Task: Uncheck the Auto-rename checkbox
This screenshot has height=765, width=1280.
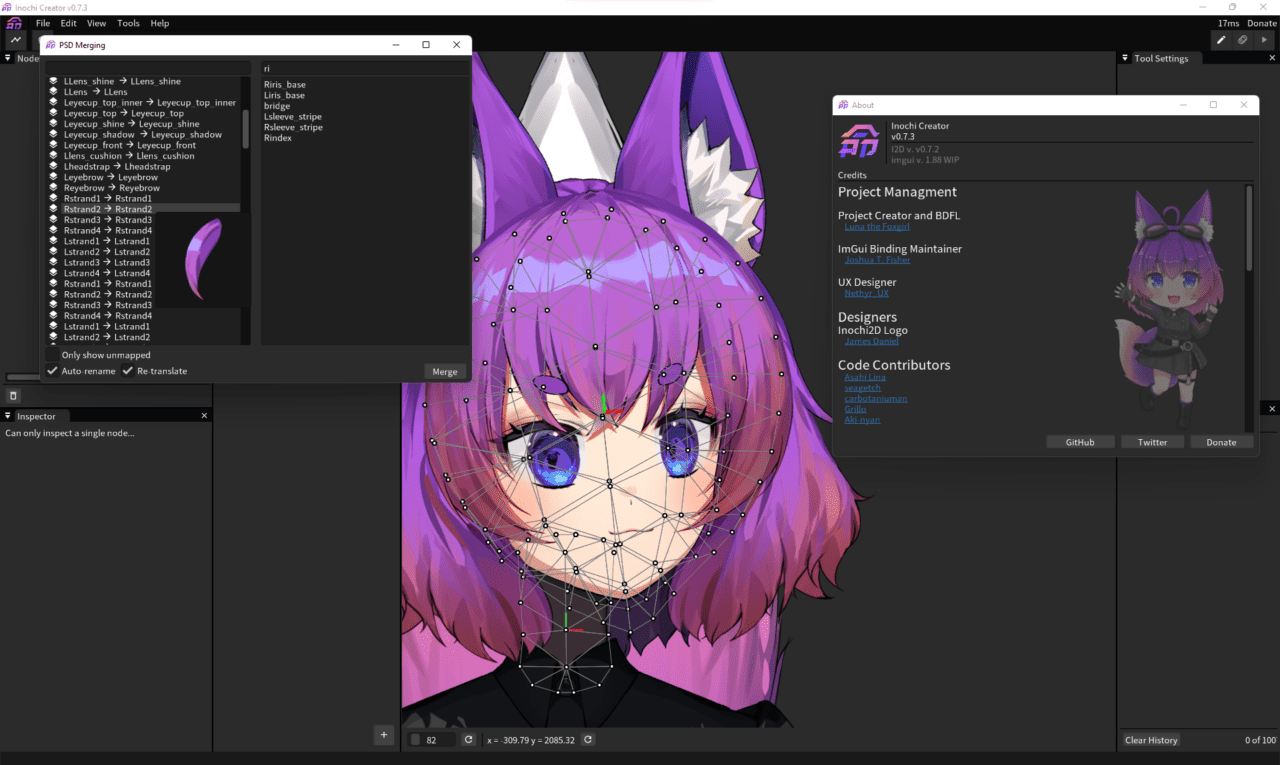Action: pyautogui.click(x=52, y=371)
